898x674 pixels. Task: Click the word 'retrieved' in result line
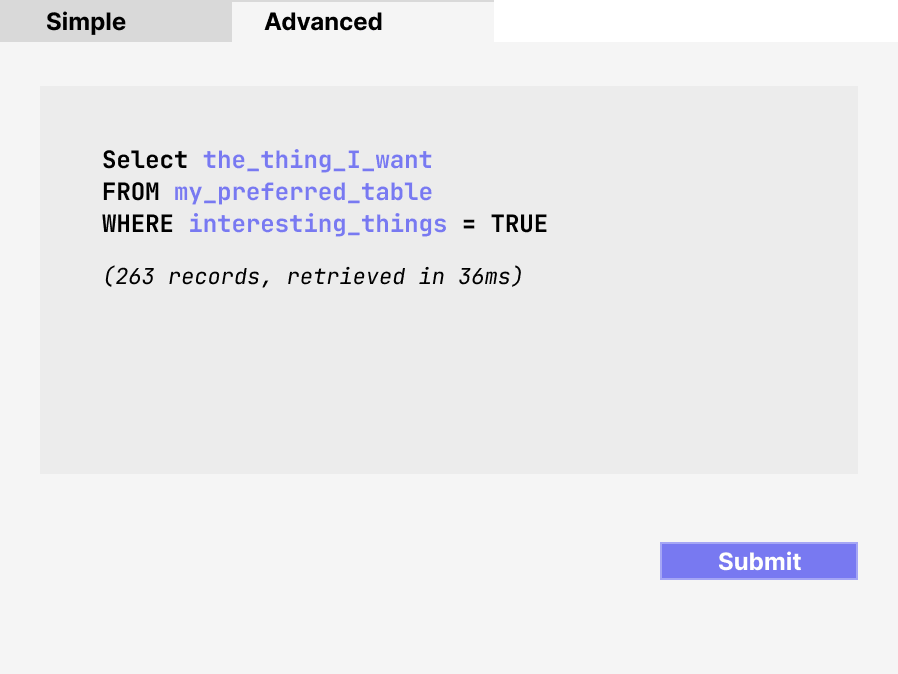click(345, 277)
